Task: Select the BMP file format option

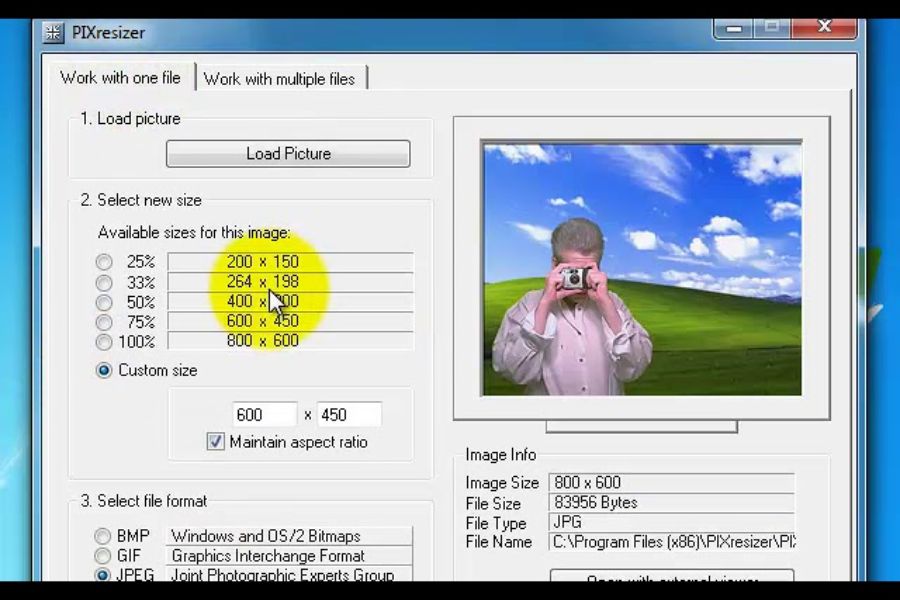Action: (103, 536)
